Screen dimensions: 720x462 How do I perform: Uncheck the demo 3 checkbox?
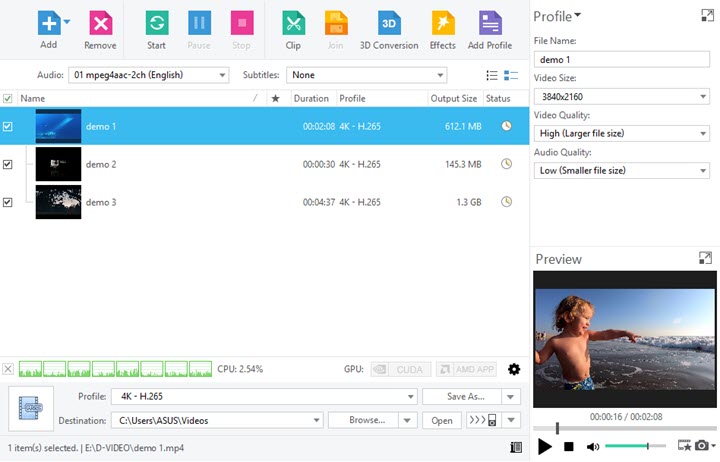pyautogui.click(x=8, y=202)
